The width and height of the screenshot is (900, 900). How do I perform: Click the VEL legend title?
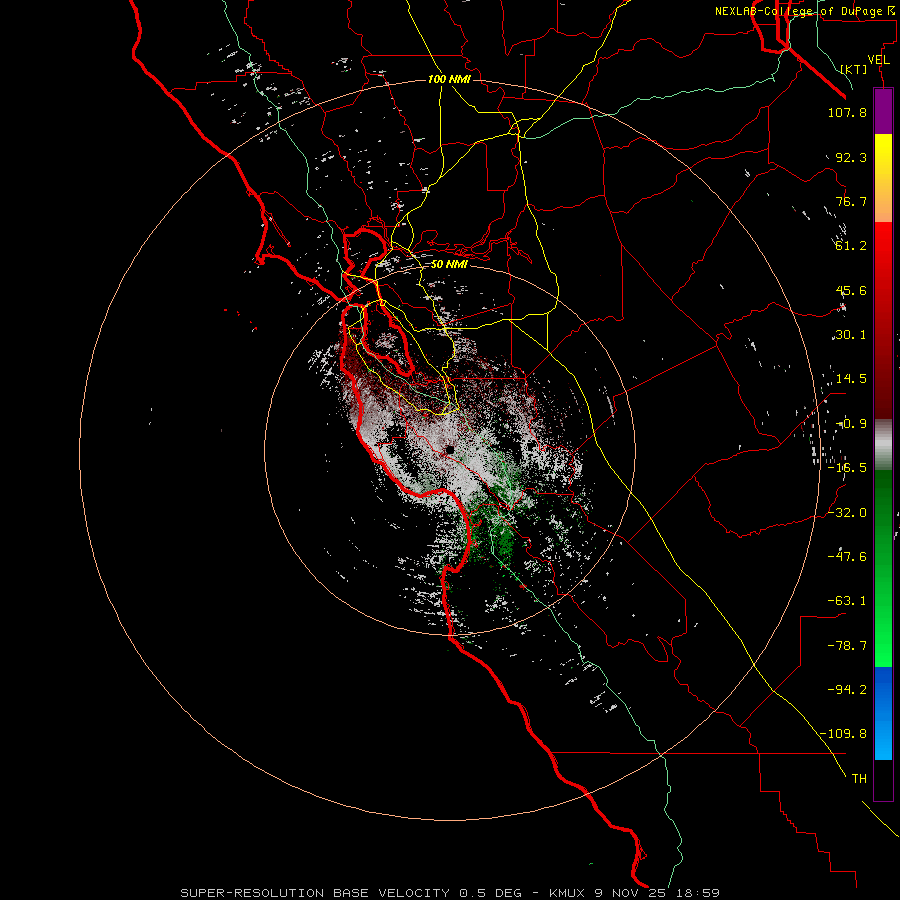[x=878, y=59]
